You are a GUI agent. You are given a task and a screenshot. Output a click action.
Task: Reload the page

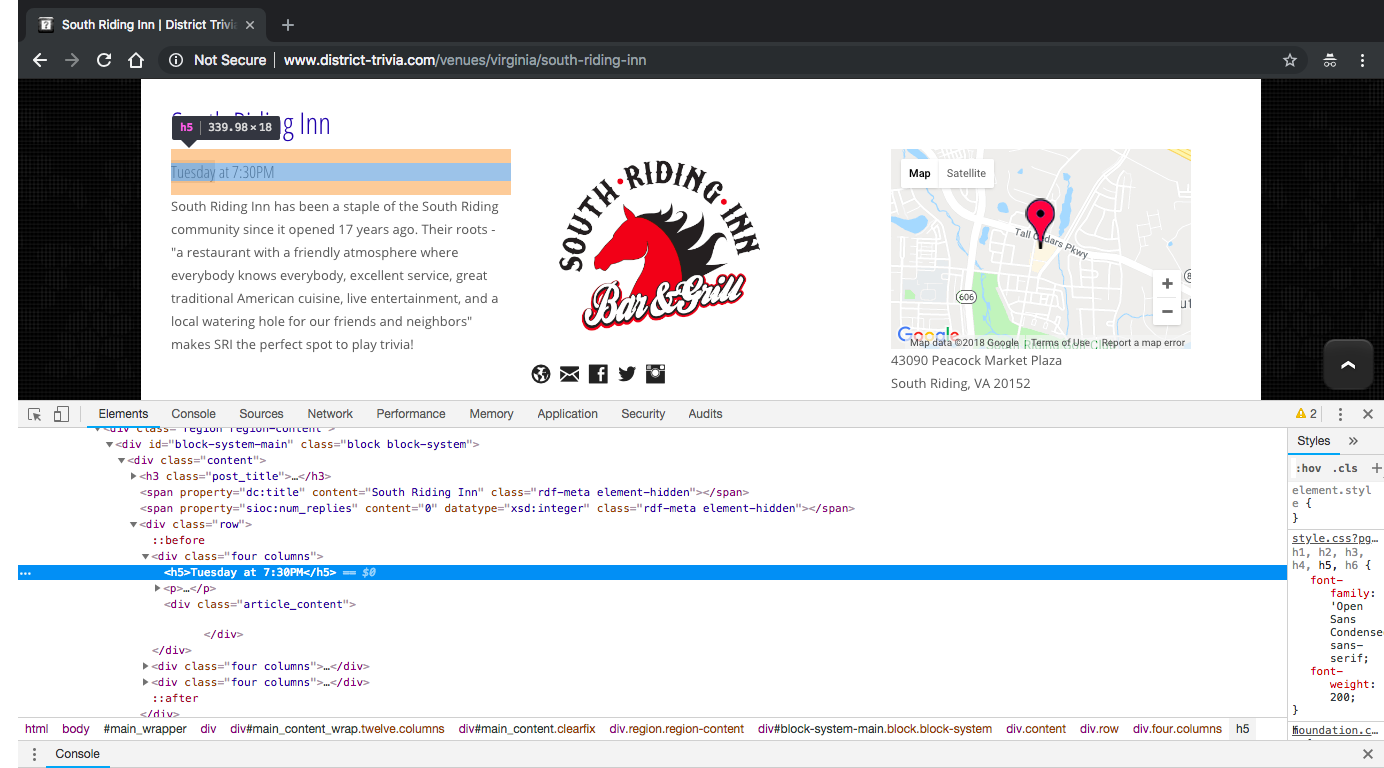[x=104, y=60]
